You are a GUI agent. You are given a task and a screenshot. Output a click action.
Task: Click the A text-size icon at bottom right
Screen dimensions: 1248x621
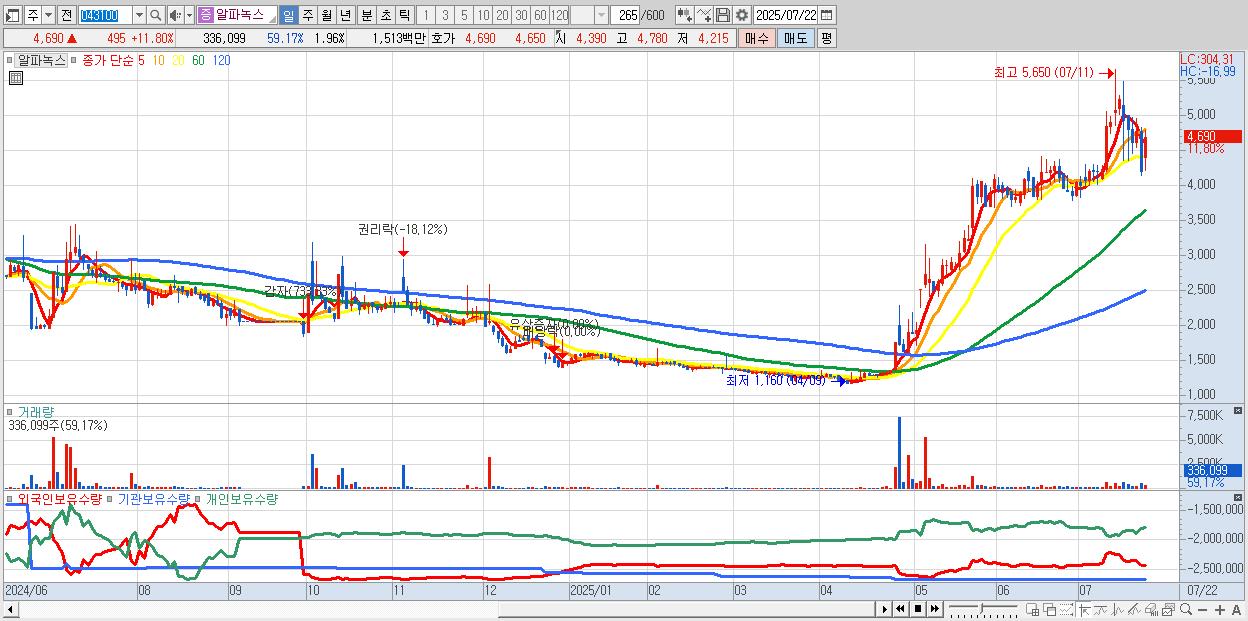pos(1237,609)
